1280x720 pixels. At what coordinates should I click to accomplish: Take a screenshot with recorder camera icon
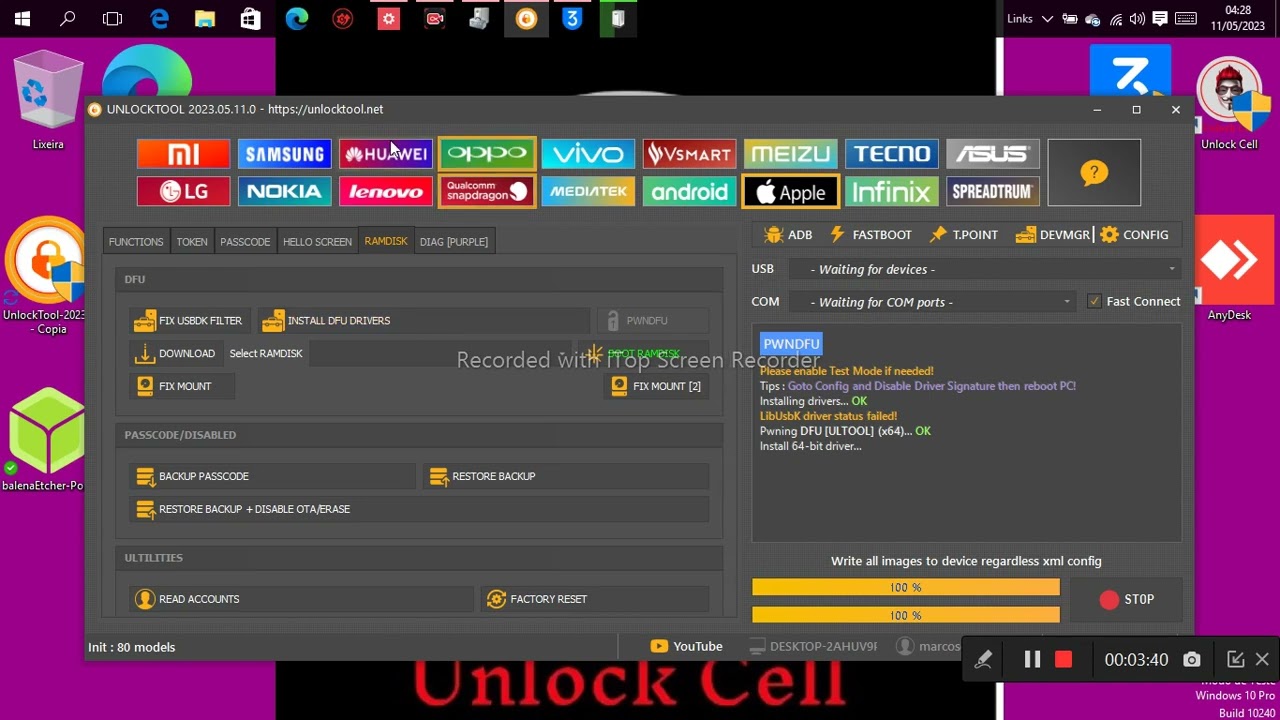coord(1191,660)
